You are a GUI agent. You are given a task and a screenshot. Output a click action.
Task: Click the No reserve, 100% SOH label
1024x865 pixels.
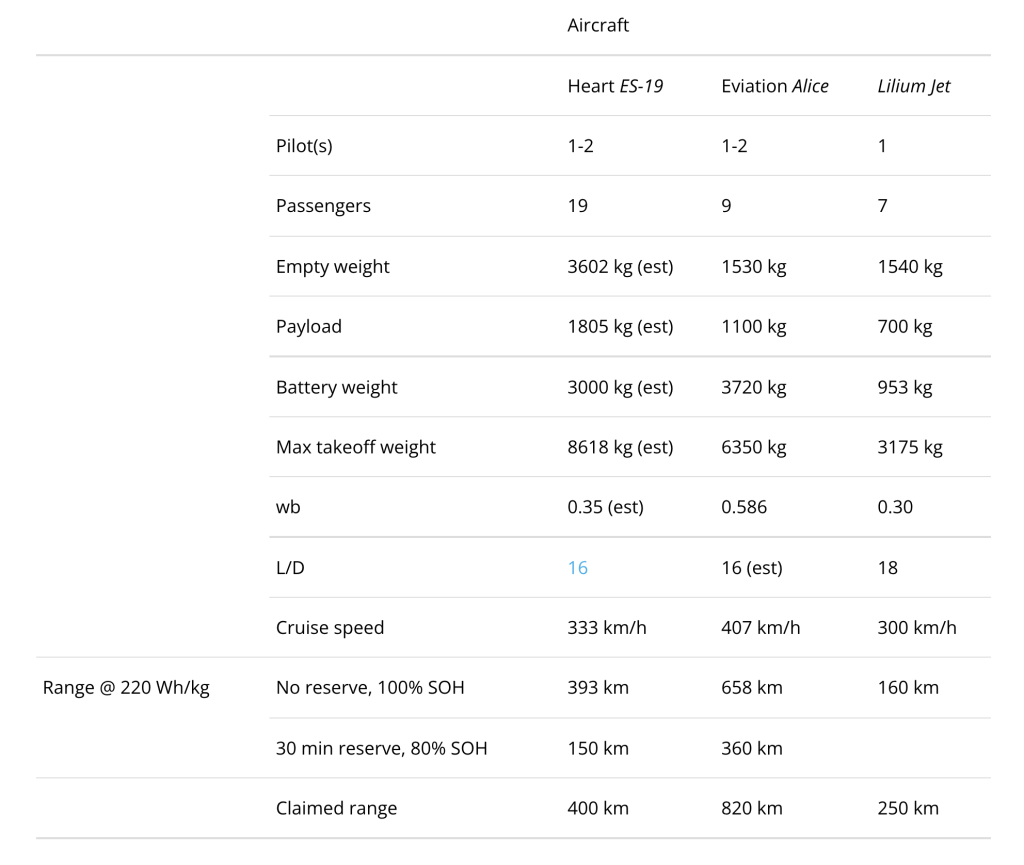(370, 688)
